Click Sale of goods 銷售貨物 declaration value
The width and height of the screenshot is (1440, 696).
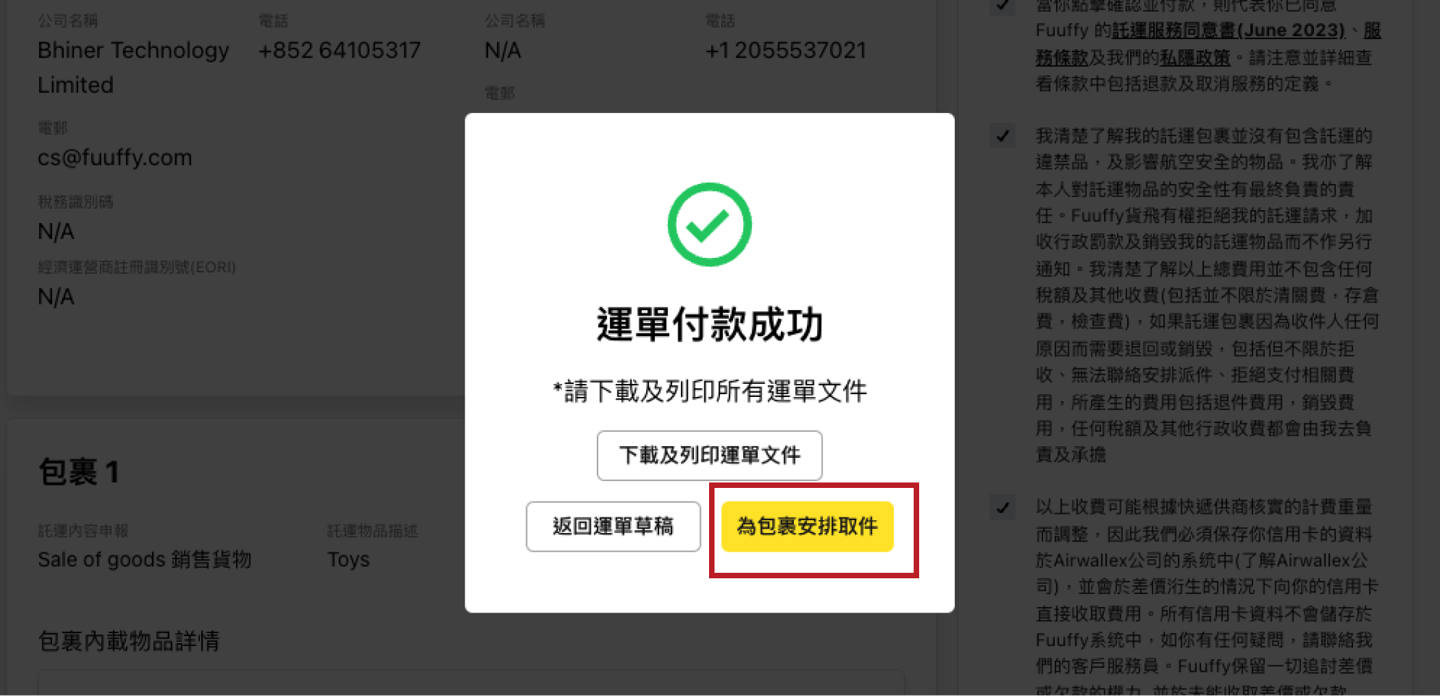144,560
